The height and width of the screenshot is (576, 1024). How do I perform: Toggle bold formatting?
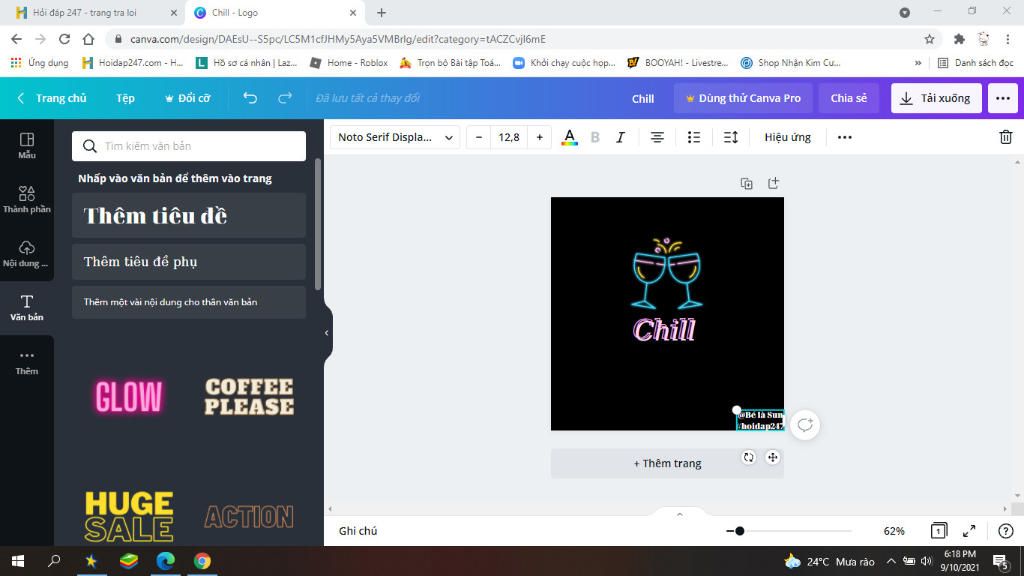click(595, 137)
